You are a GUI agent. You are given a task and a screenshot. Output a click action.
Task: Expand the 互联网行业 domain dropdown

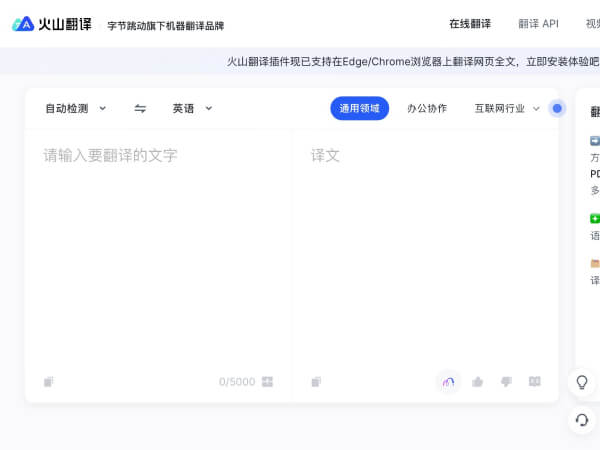(x=506, y=108)
